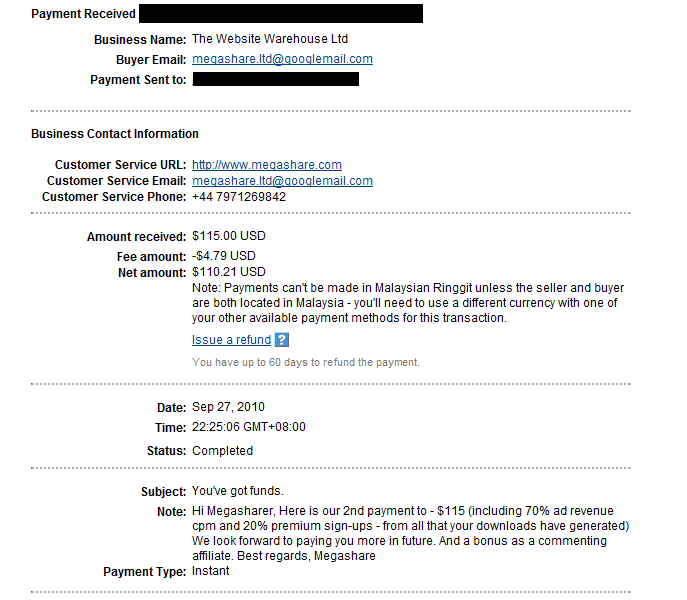The width and height of the screenshot is (687, 600).
Task: Click the Payment Received heading
Action: pyautogui.click(x=84, y=14)
